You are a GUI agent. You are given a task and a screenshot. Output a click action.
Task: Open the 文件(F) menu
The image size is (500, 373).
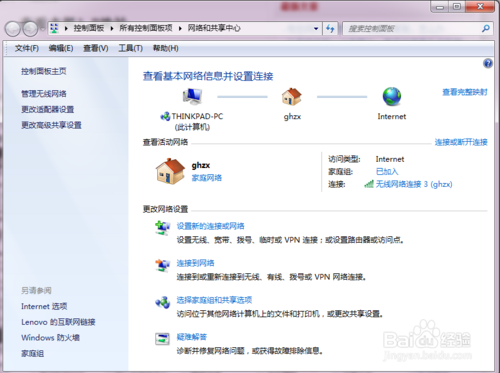click(27, 49)
